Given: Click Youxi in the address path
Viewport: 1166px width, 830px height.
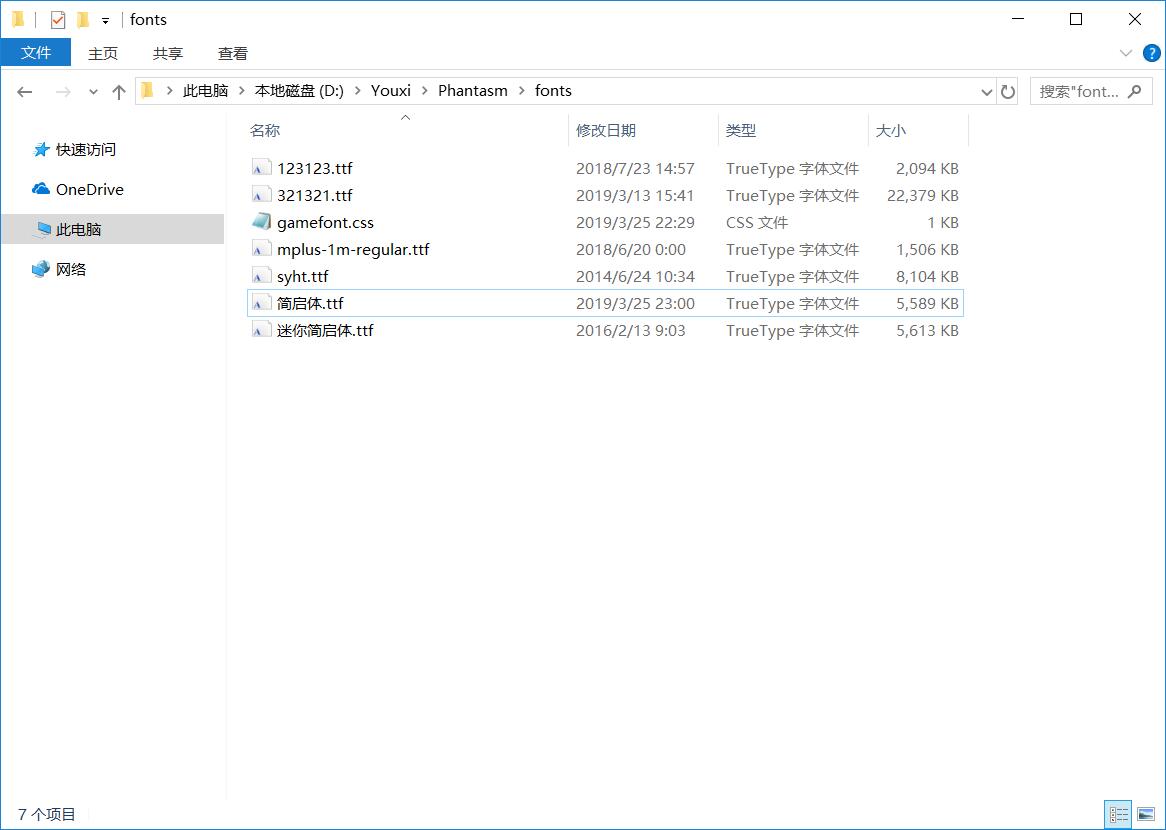Looking at the screenshot, I should tap(391, 91).
